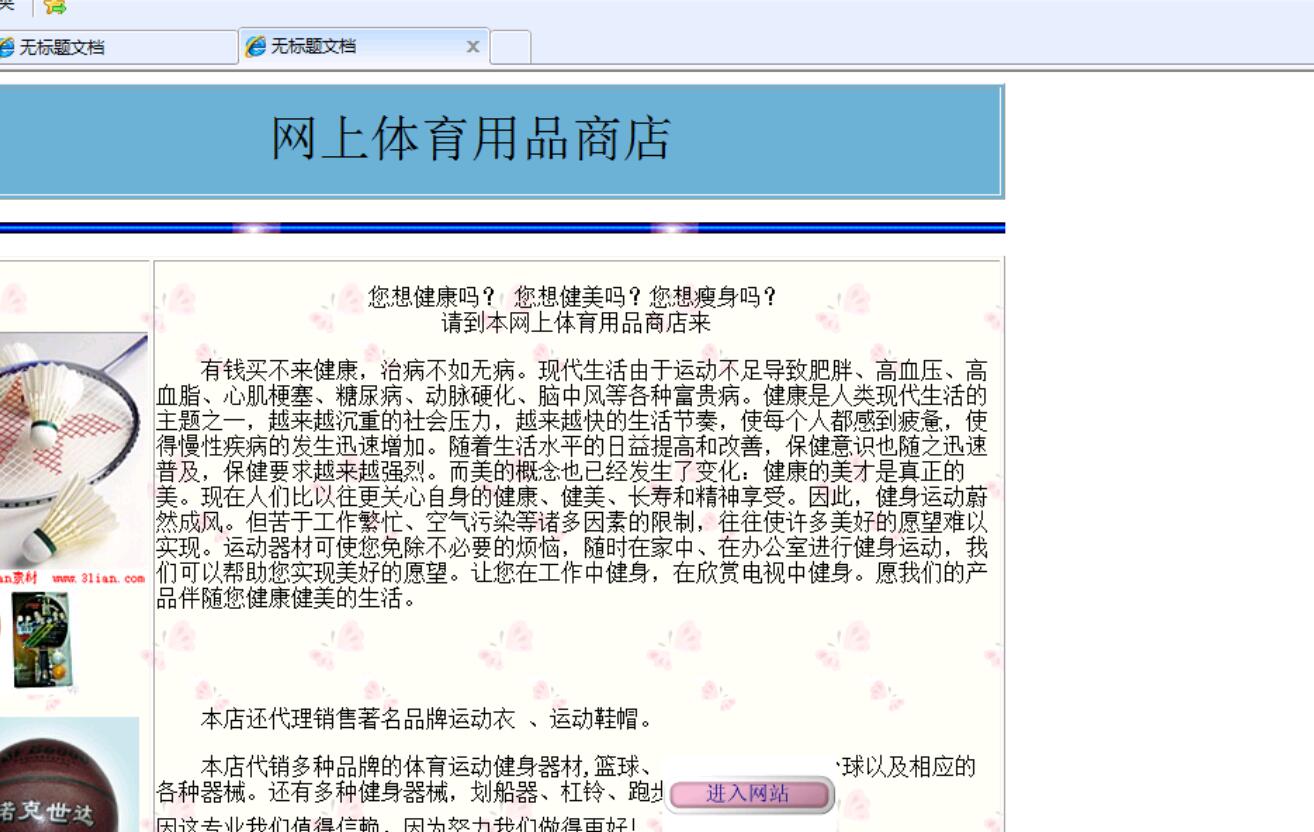Select the active second 无标题文档 tab
1314x832 pixels.
[363, 46]
